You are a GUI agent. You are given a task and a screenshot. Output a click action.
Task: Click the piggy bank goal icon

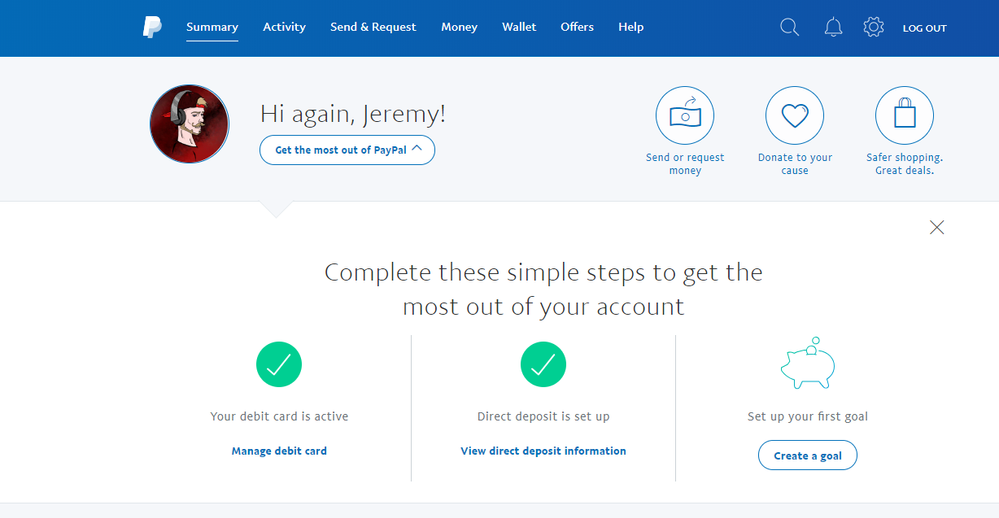808,363
